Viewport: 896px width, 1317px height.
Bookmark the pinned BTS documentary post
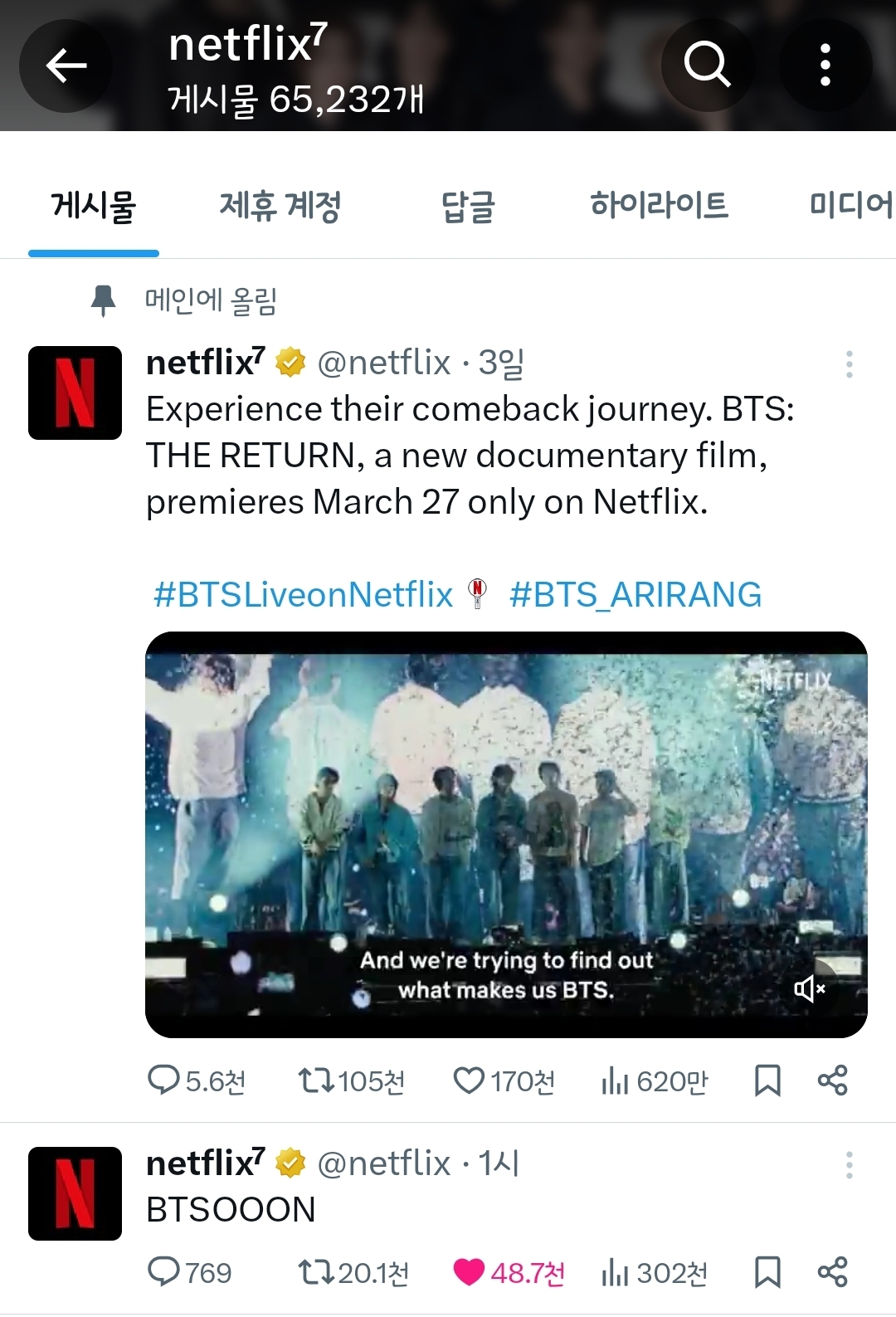(x=767, y=1080)
